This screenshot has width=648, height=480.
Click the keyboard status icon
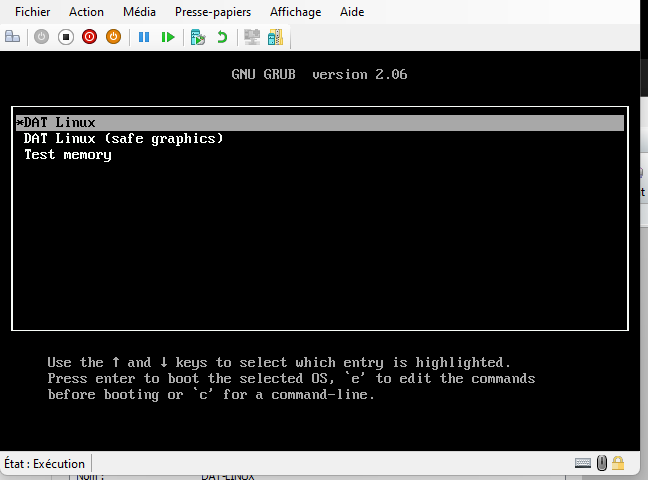[x=583, y=463]
